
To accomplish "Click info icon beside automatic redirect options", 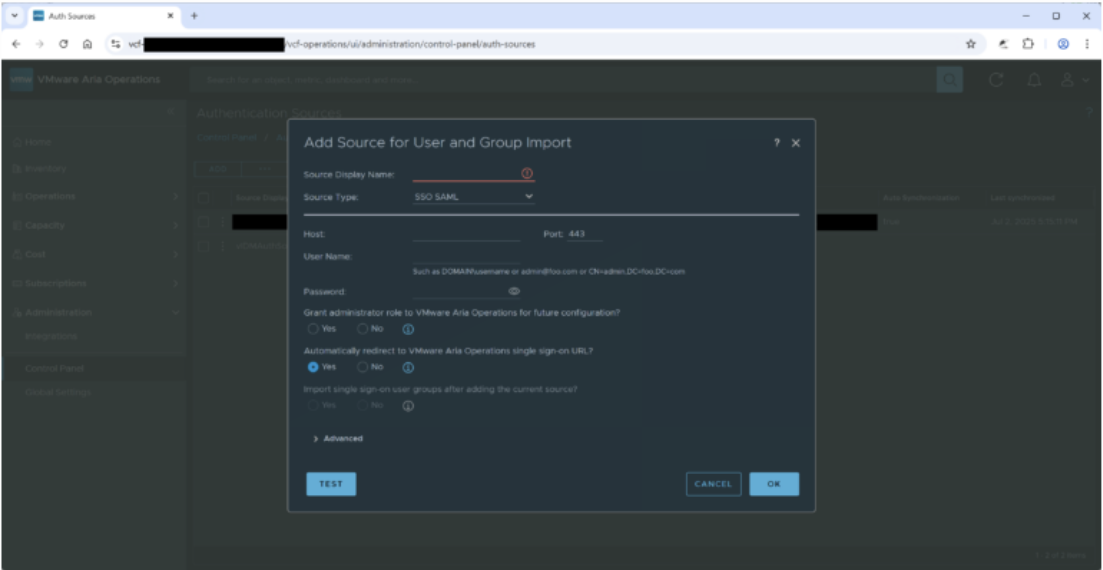I will pos(408,367).
